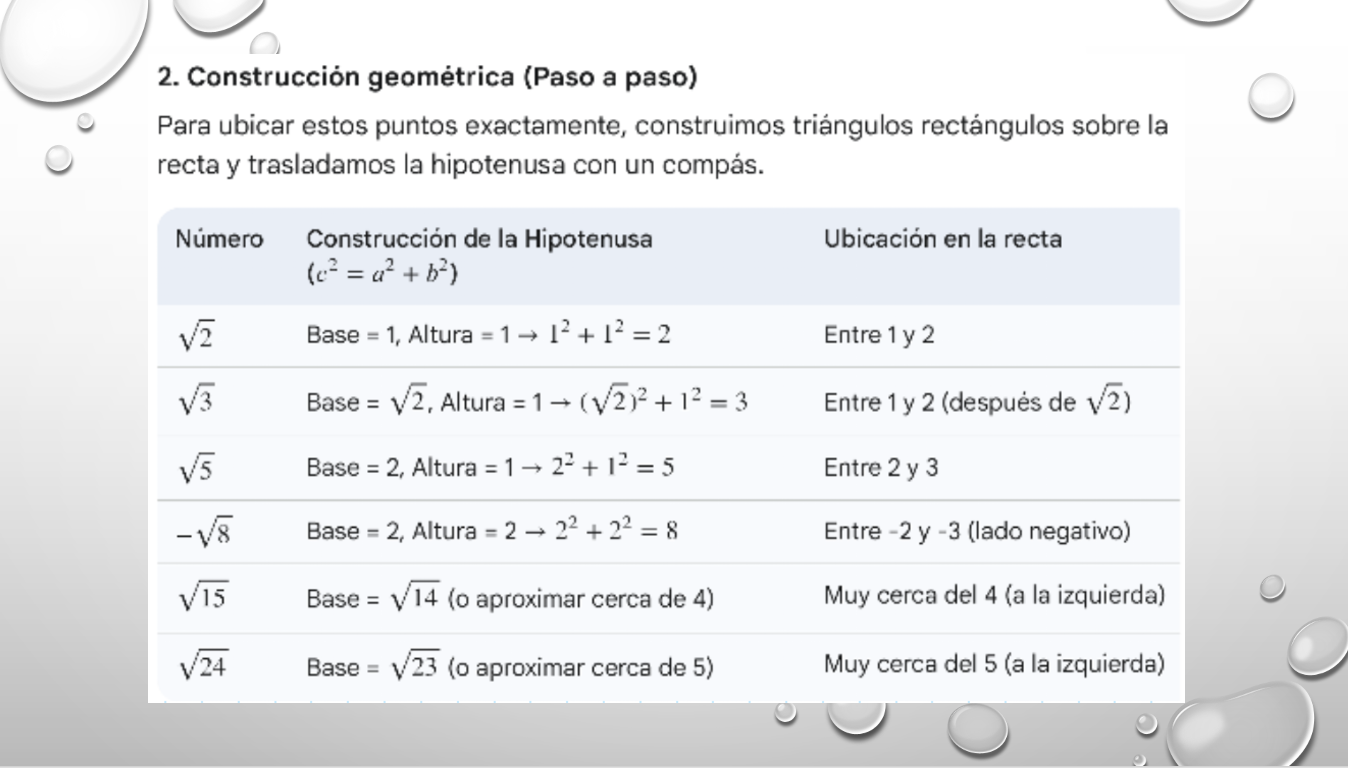Click the heading "2. Construcción geométrica (Paso a paso)"
Screen dimensions: 1348x768
point(428,77)
